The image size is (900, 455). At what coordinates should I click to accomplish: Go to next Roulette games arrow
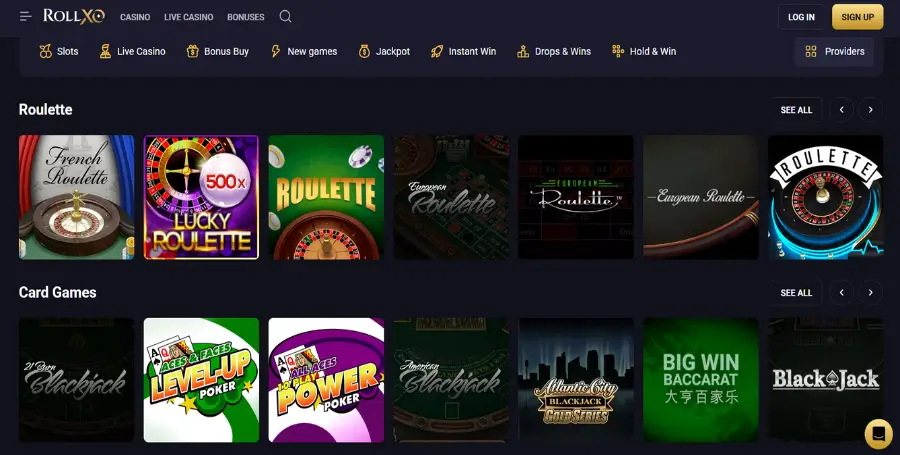click(870, 110)
